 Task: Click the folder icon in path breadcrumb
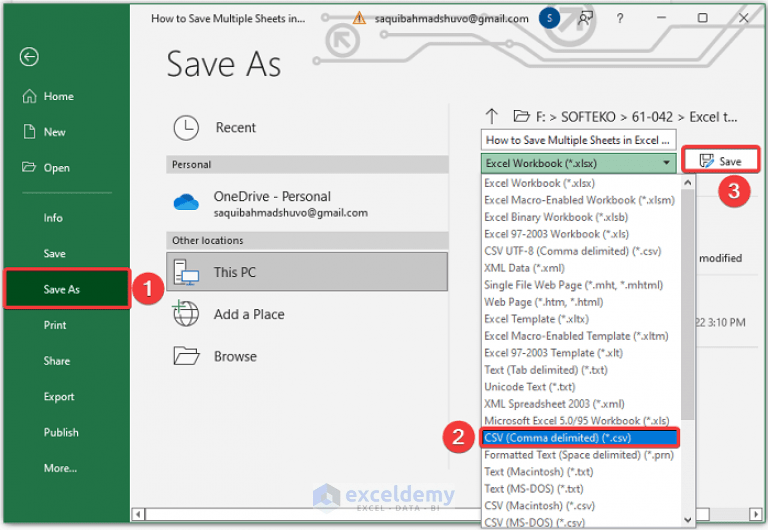point(521,117)
